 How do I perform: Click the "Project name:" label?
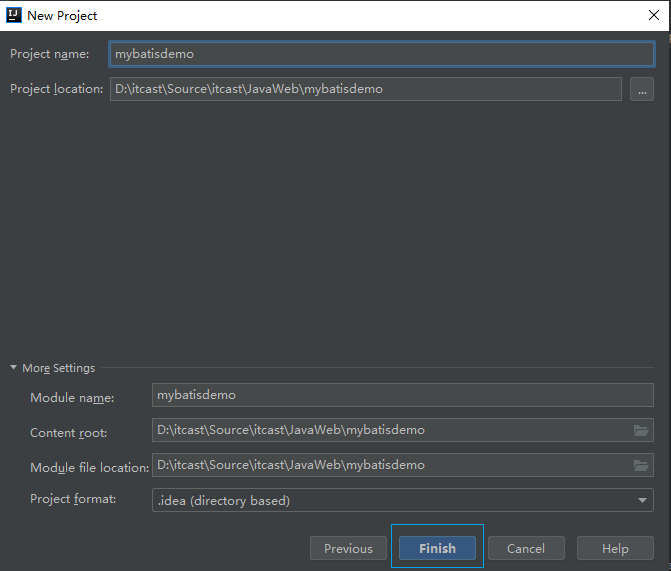pos(50,54)
